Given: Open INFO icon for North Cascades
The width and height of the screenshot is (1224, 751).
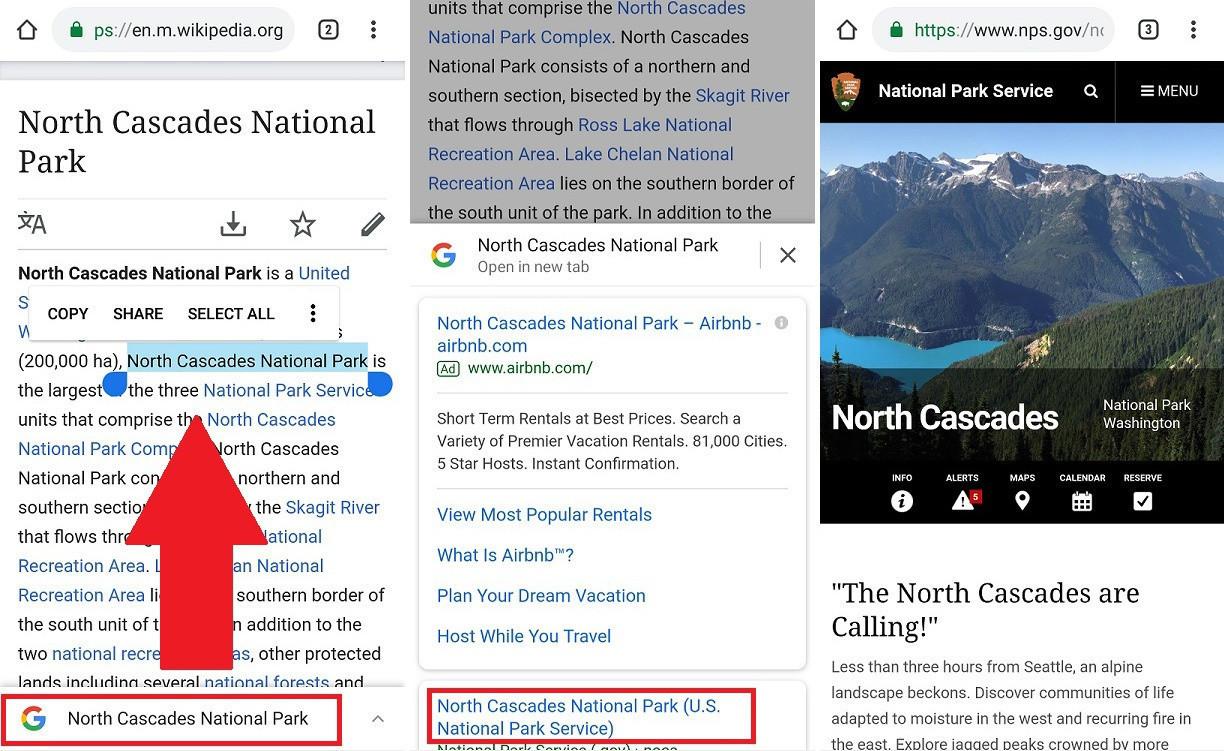Looking at the screenshot, I should point(902,493).
